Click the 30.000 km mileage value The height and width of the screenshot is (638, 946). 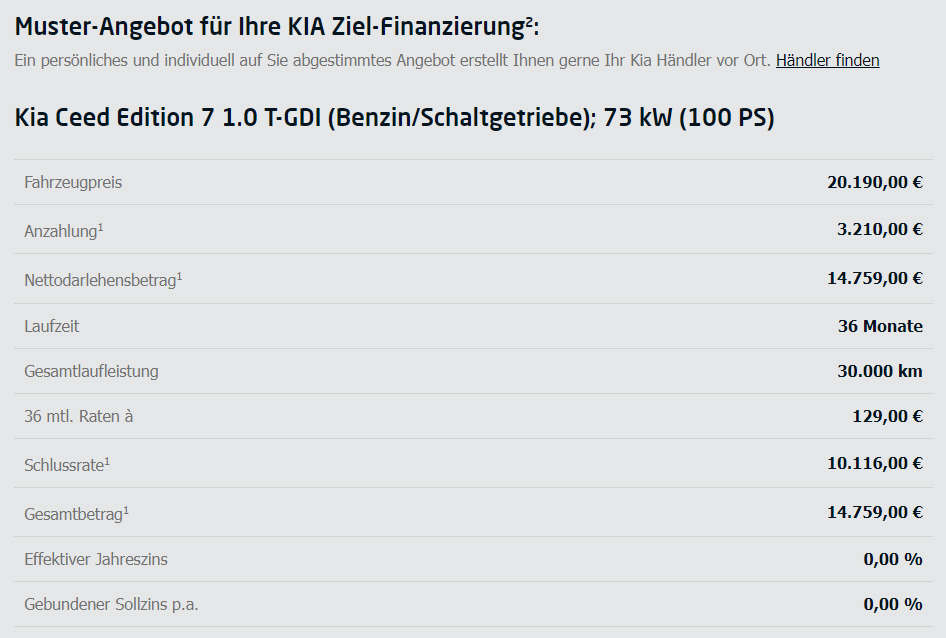(880, 371)
